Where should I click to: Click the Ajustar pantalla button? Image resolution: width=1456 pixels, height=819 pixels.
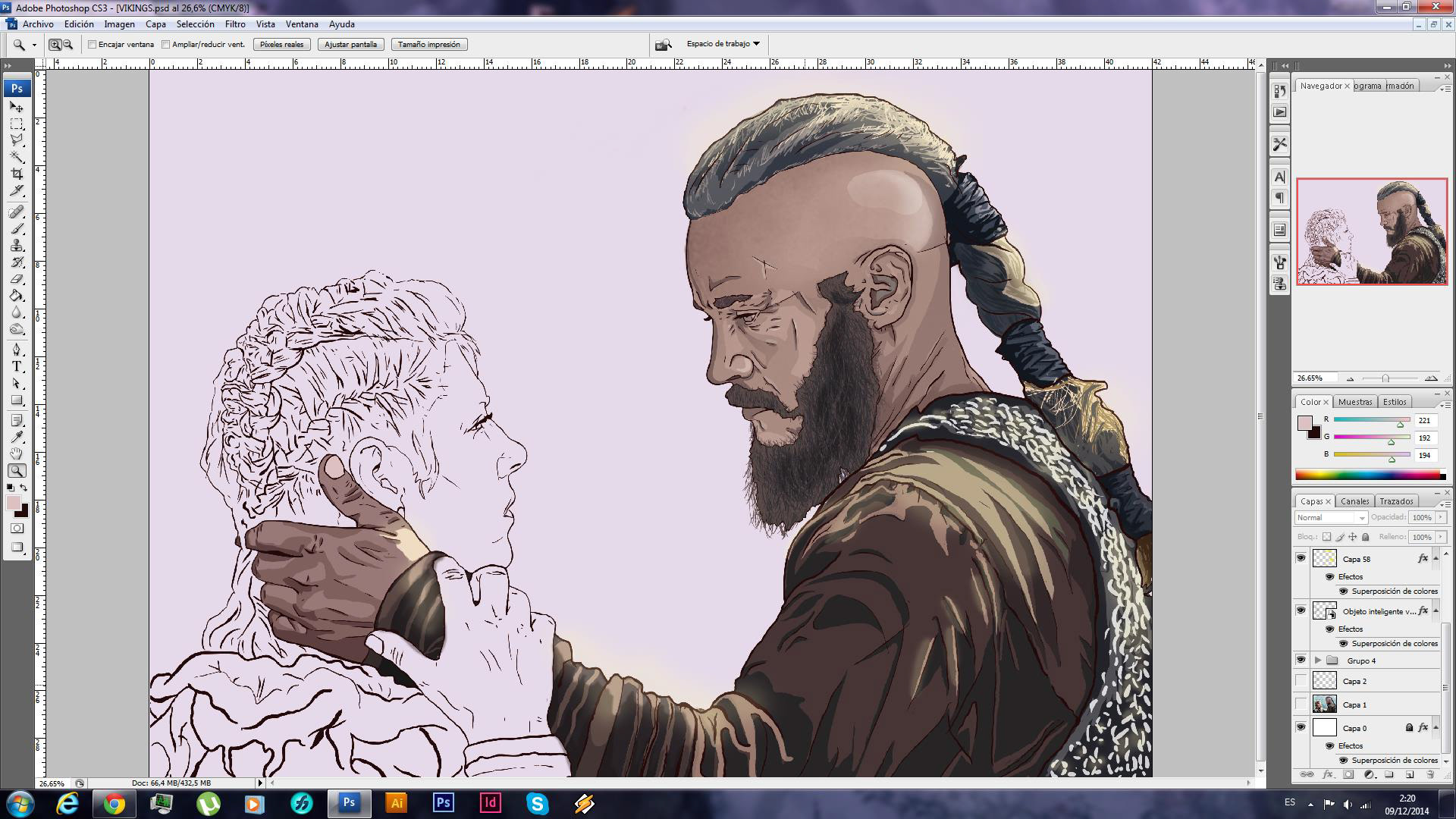[350, 45]
